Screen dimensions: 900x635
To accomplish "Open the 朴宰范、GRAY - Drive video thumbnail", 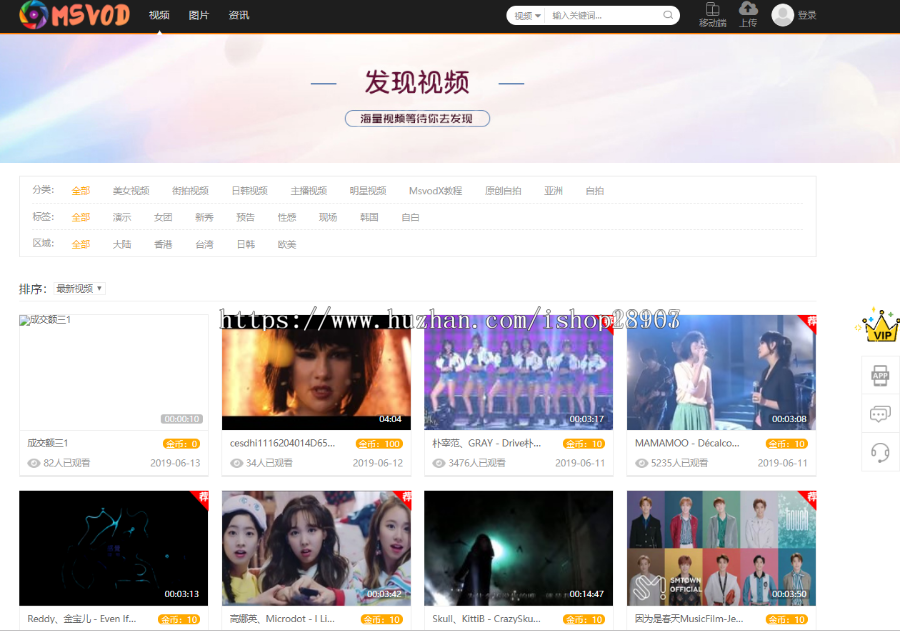I will (x=518, y=372).
